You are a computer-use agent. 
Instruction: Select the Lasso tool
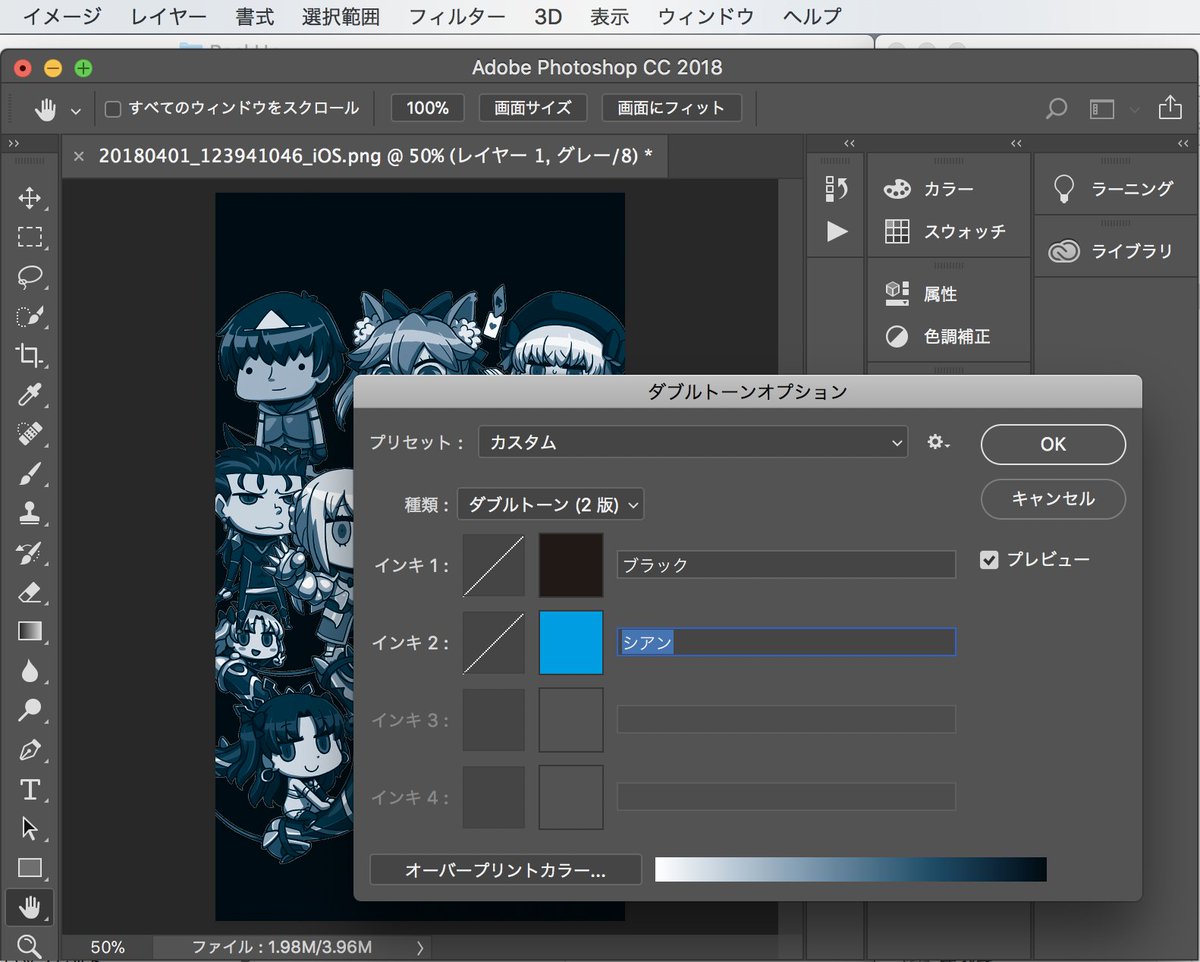[x=29, y=277]
